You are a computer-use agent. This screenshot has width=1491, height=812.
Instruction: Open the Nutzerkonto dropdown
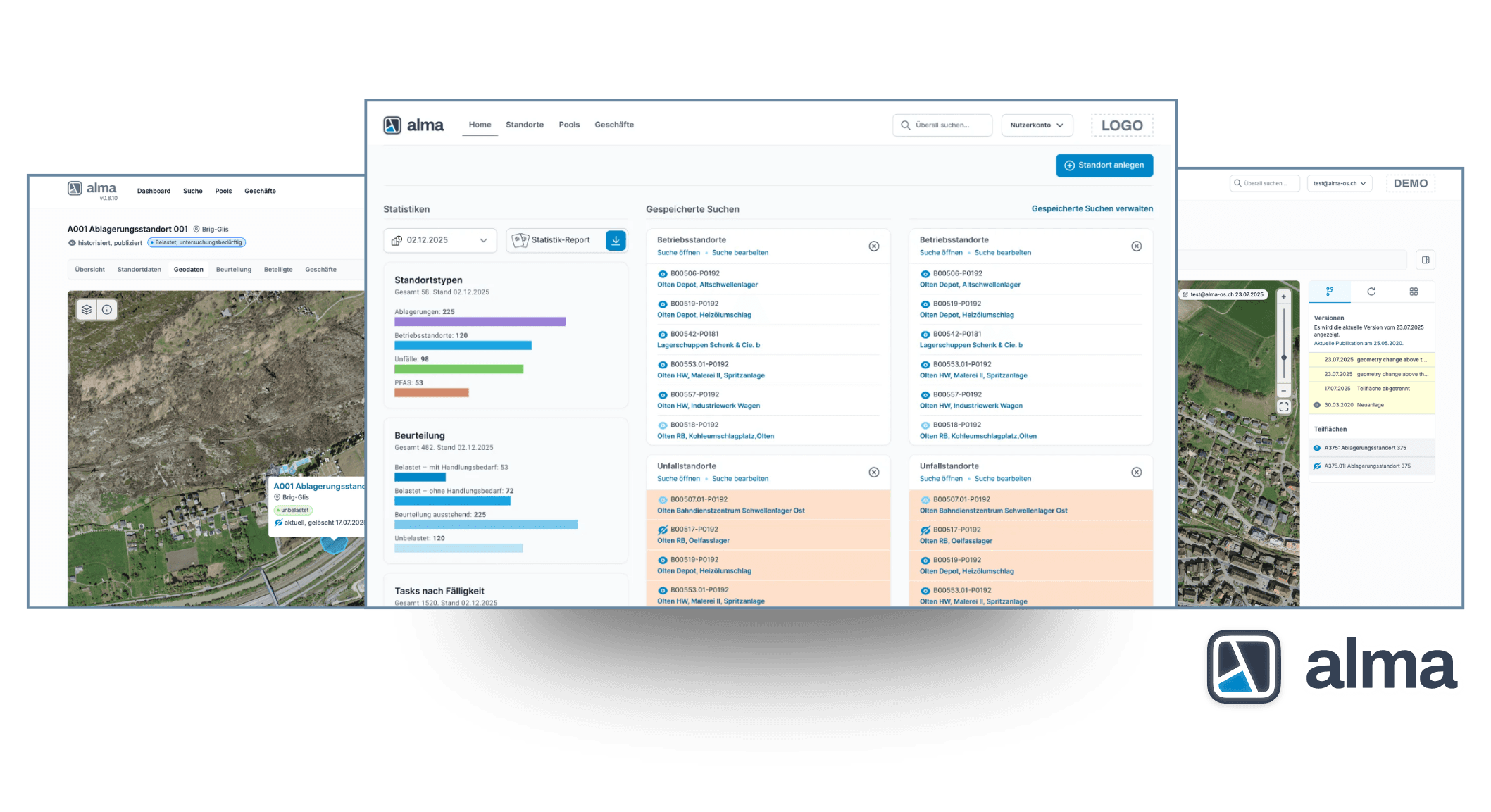point(1037,125)
